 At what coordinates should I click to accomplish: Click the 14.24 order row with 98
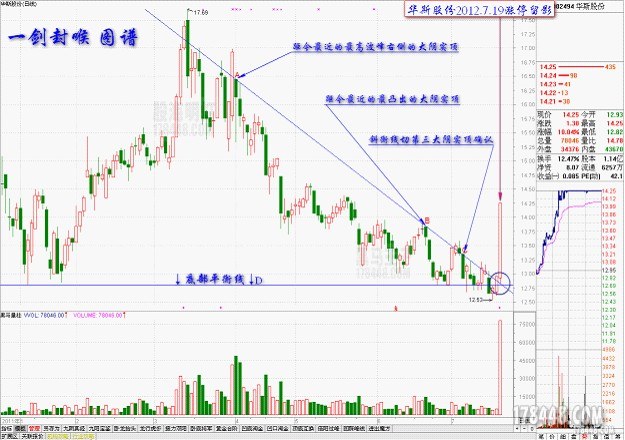coord(558,75)
